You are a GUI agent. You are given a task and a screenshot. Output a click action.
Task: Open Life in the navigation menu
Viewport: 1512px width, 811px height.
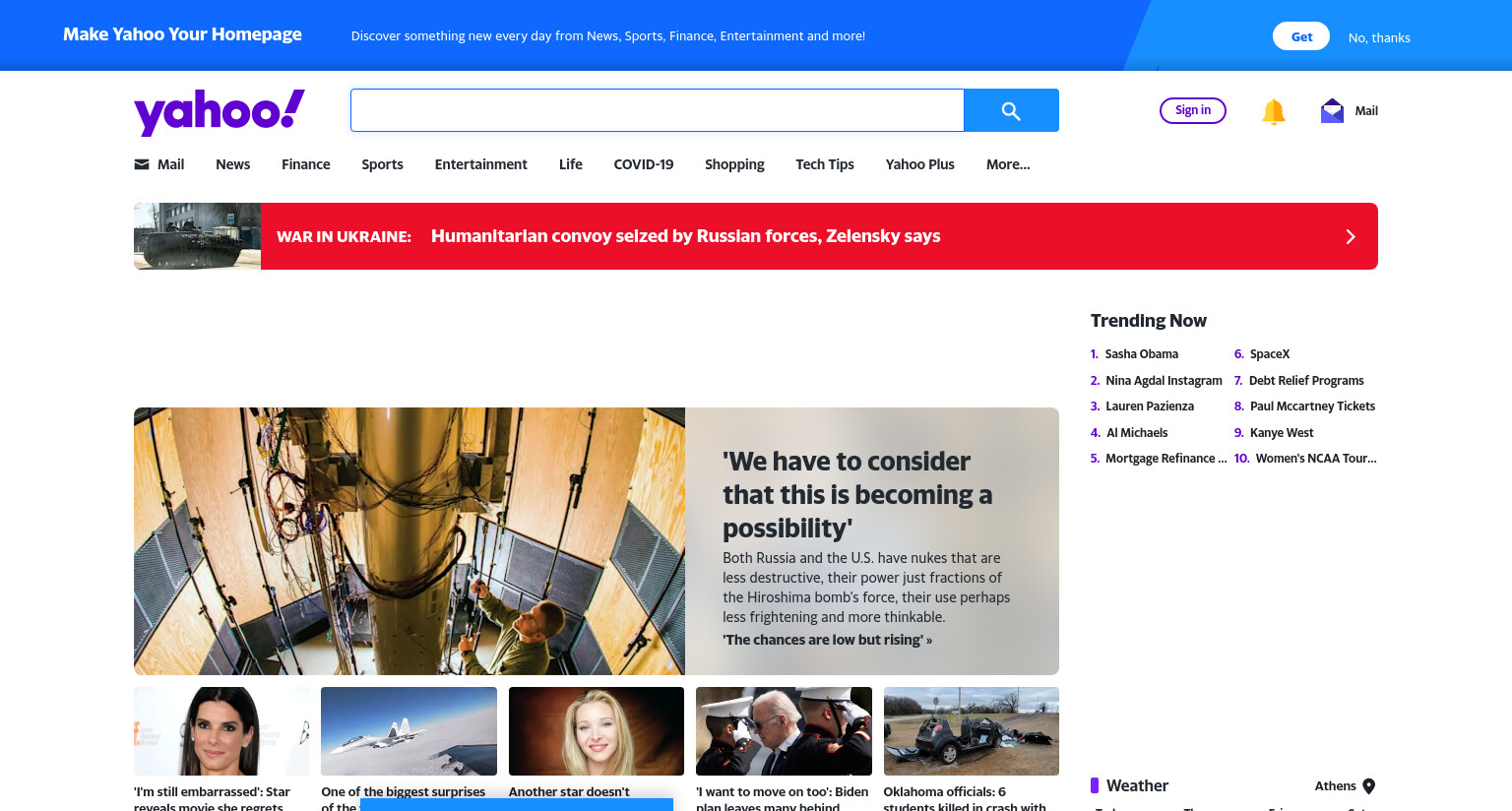pyautogui.click(x=571, y=164)
